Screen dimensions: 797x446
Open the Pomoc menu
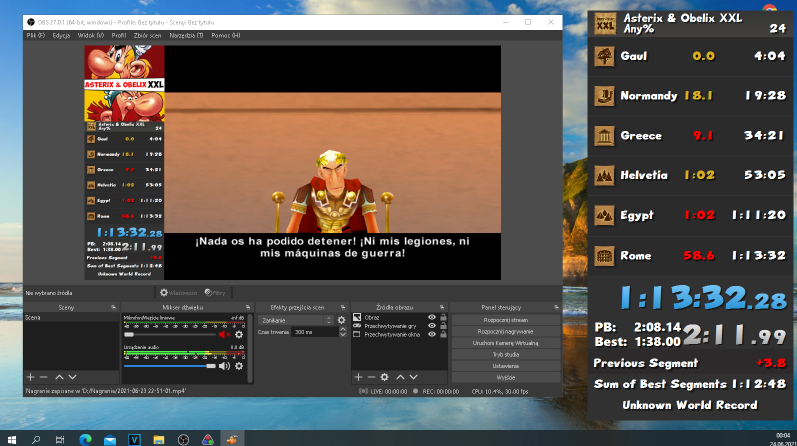[226, 36]
